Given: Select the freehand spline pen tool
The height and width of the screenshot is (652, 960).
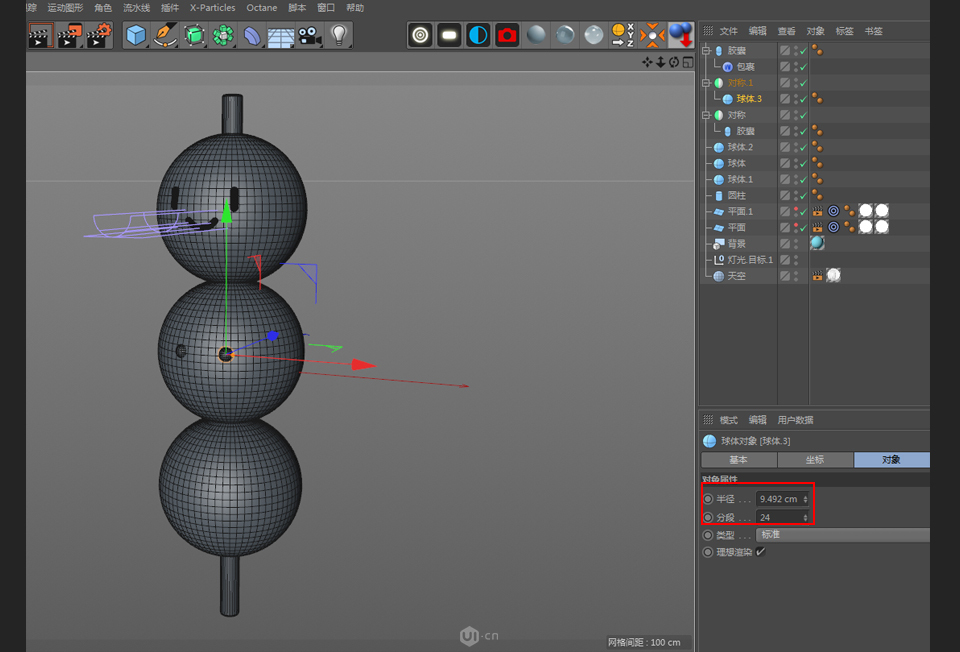Looking at the screenshot, I should [164, 35].
